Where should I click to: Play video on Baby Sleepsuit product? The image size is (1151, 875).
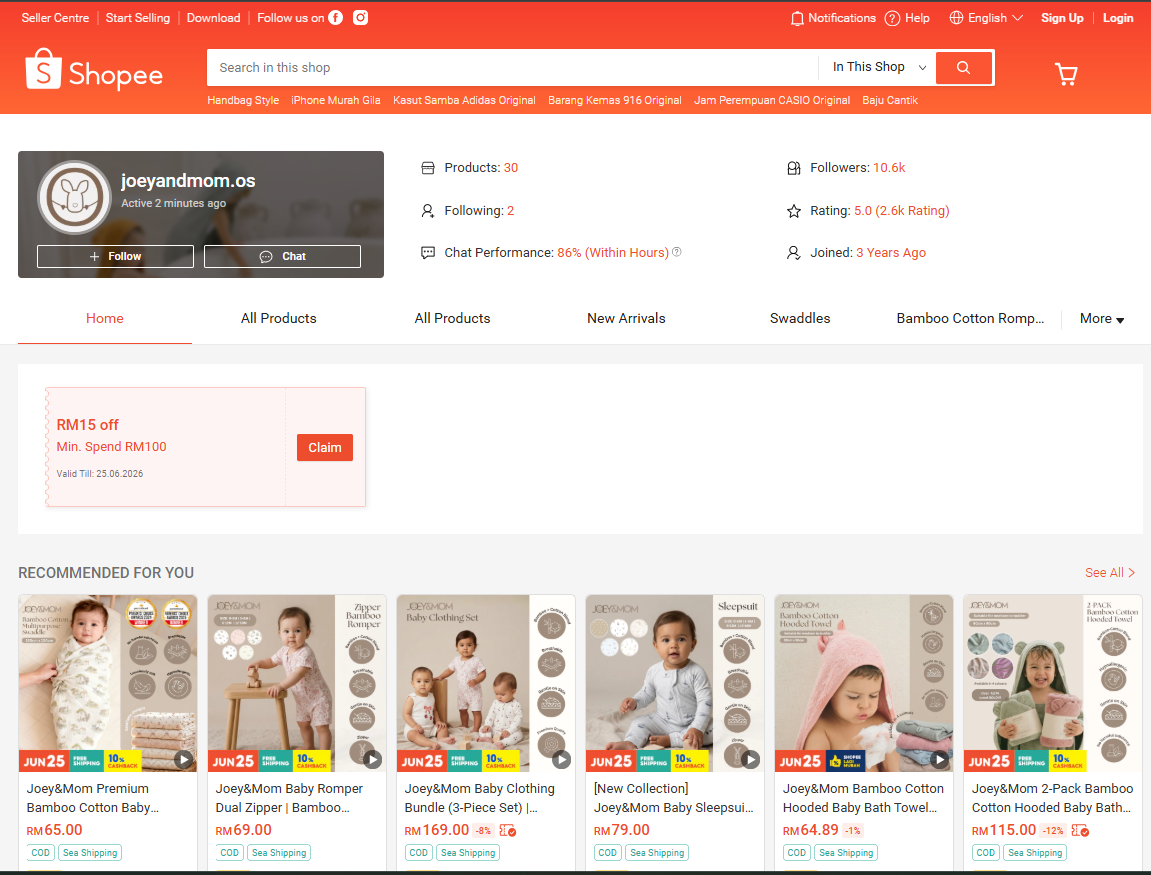750,759
